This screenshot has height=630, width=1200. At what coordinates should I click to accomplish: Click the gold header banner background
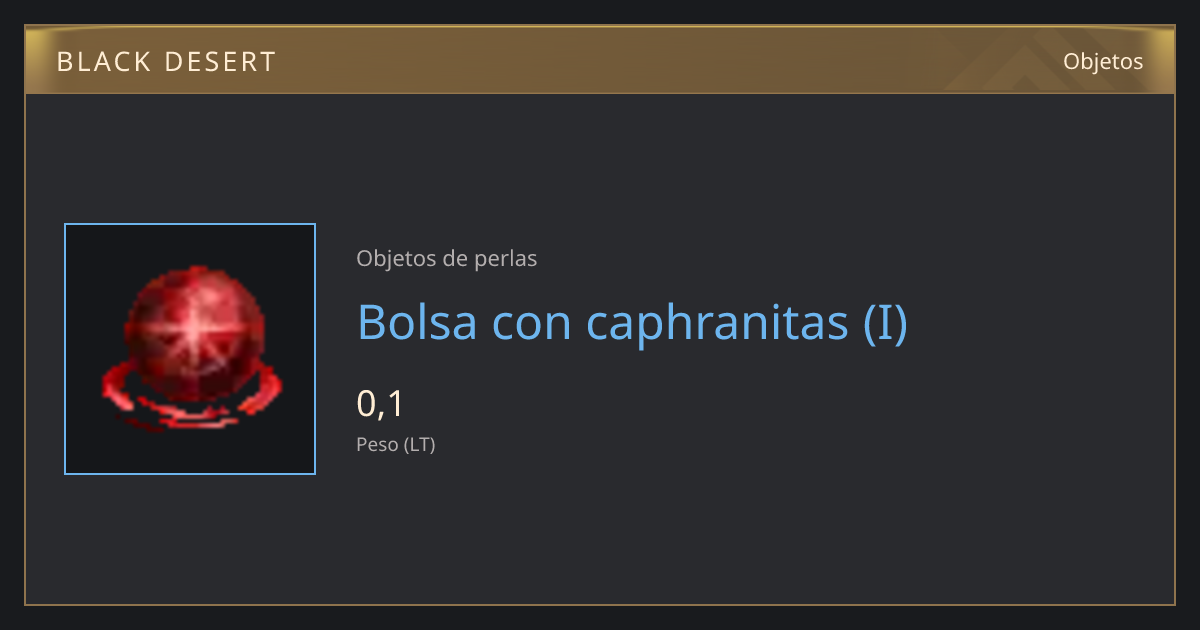click(600, 61)
